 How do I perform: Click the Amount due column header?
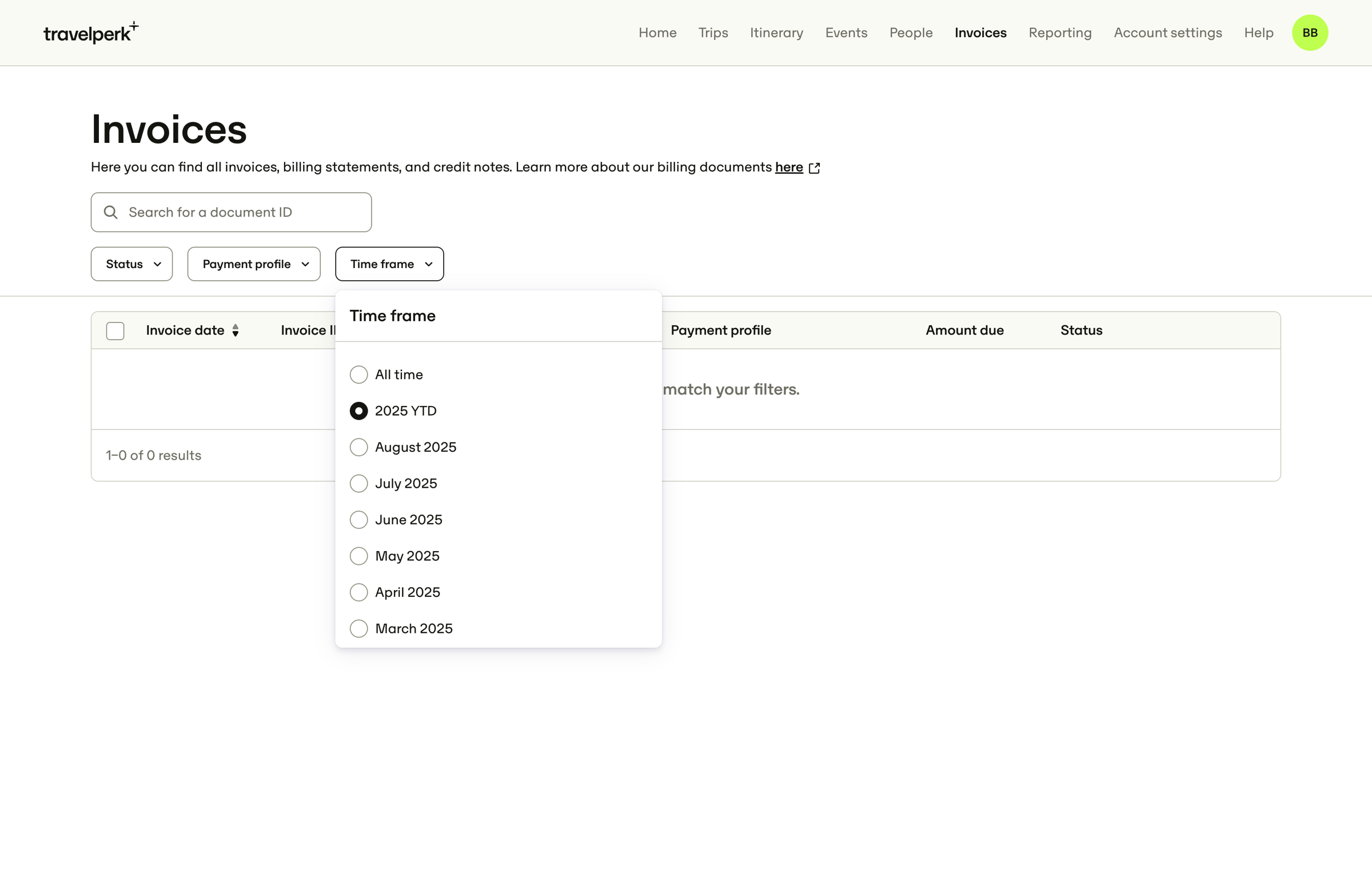(x=964, y=330)
